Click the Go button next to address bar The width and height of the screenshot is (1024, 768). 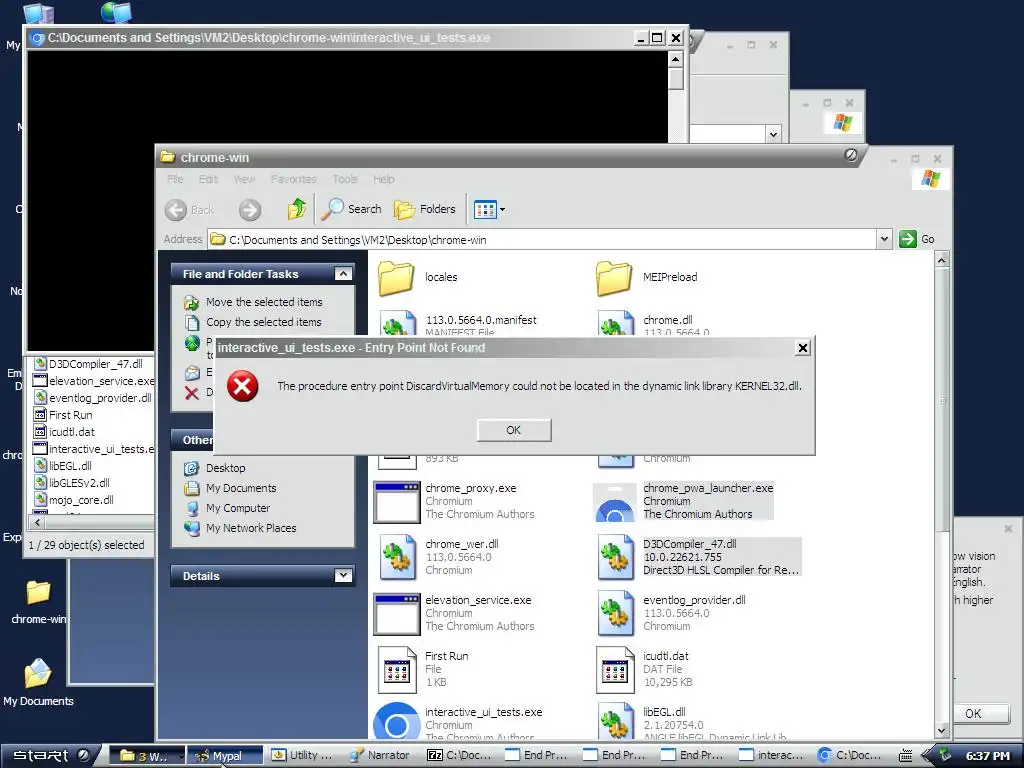pos(917,239)
